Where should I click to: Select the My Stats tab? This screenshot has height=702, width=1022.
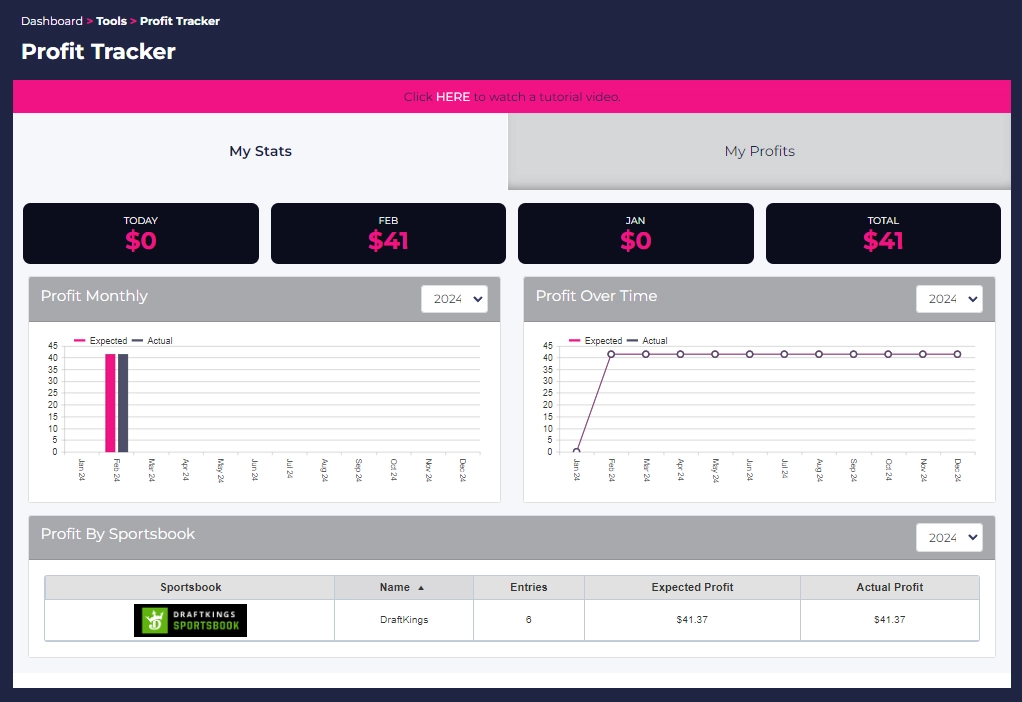pos(260,151)
